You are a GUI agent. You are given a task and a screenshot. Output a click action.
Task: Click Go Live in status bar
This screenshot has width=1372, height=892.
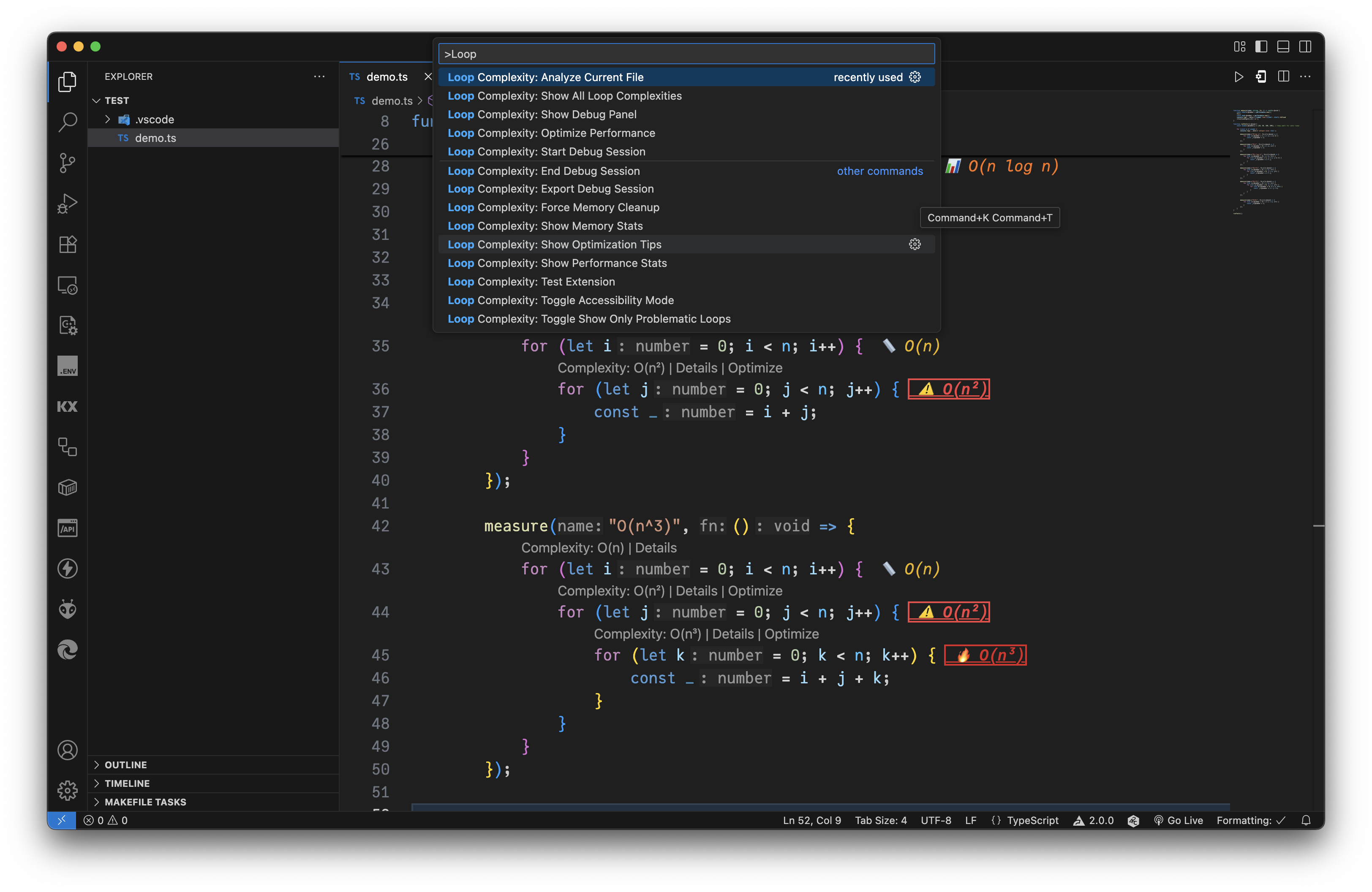[1179, 820]
